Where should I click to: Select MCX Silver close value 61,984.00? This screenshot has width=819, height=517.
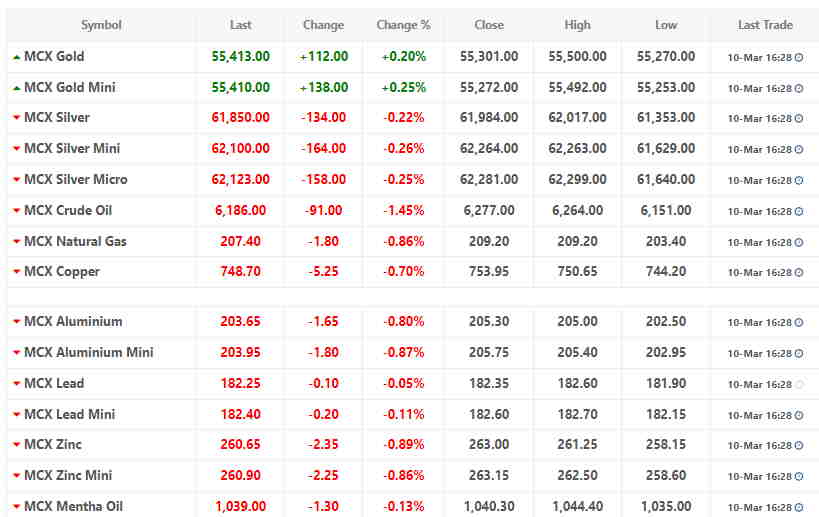(x=489, y=118)
